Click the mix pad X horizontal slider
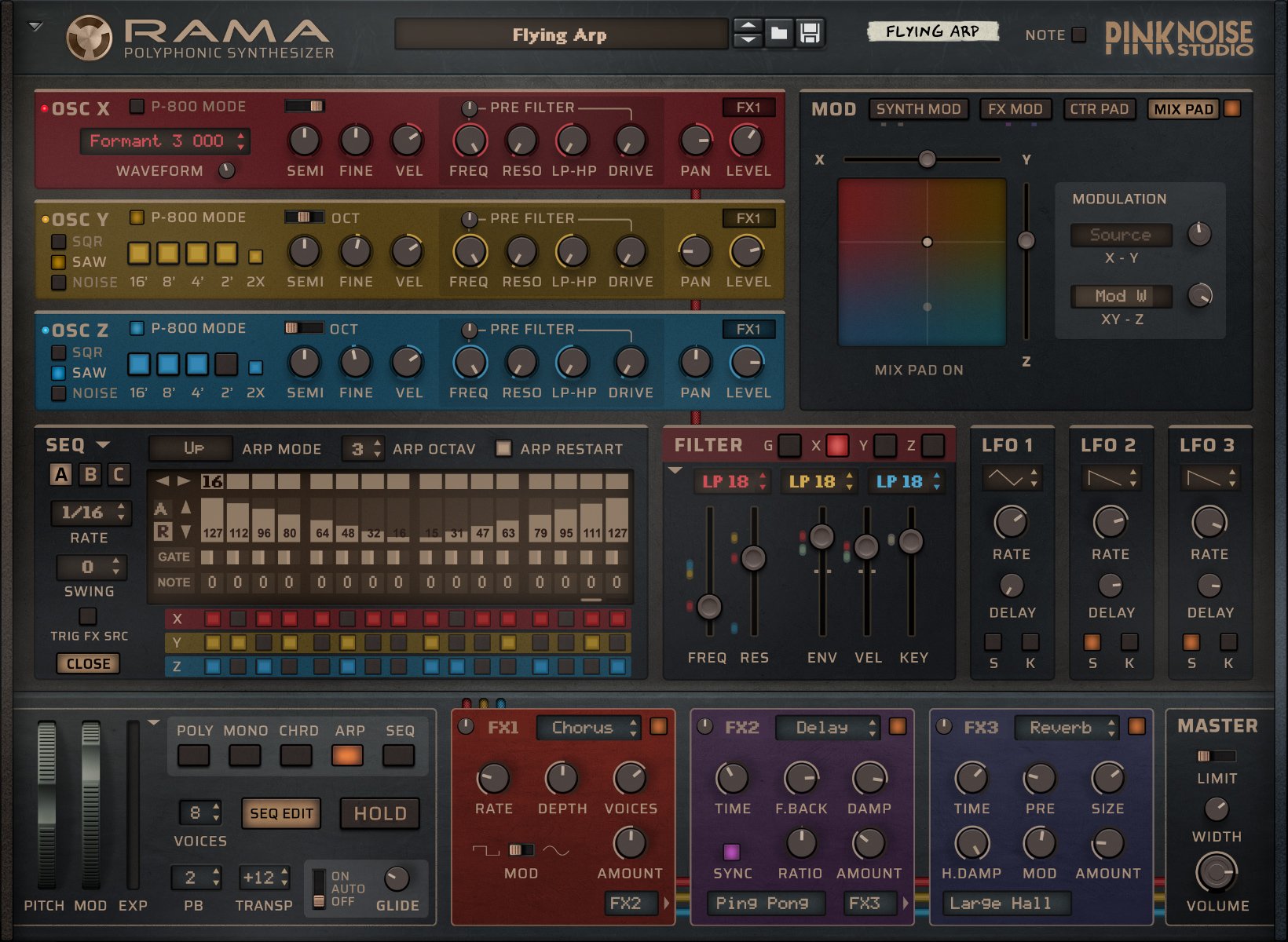The image size is (1288, 942). click(x=921, y=159)
